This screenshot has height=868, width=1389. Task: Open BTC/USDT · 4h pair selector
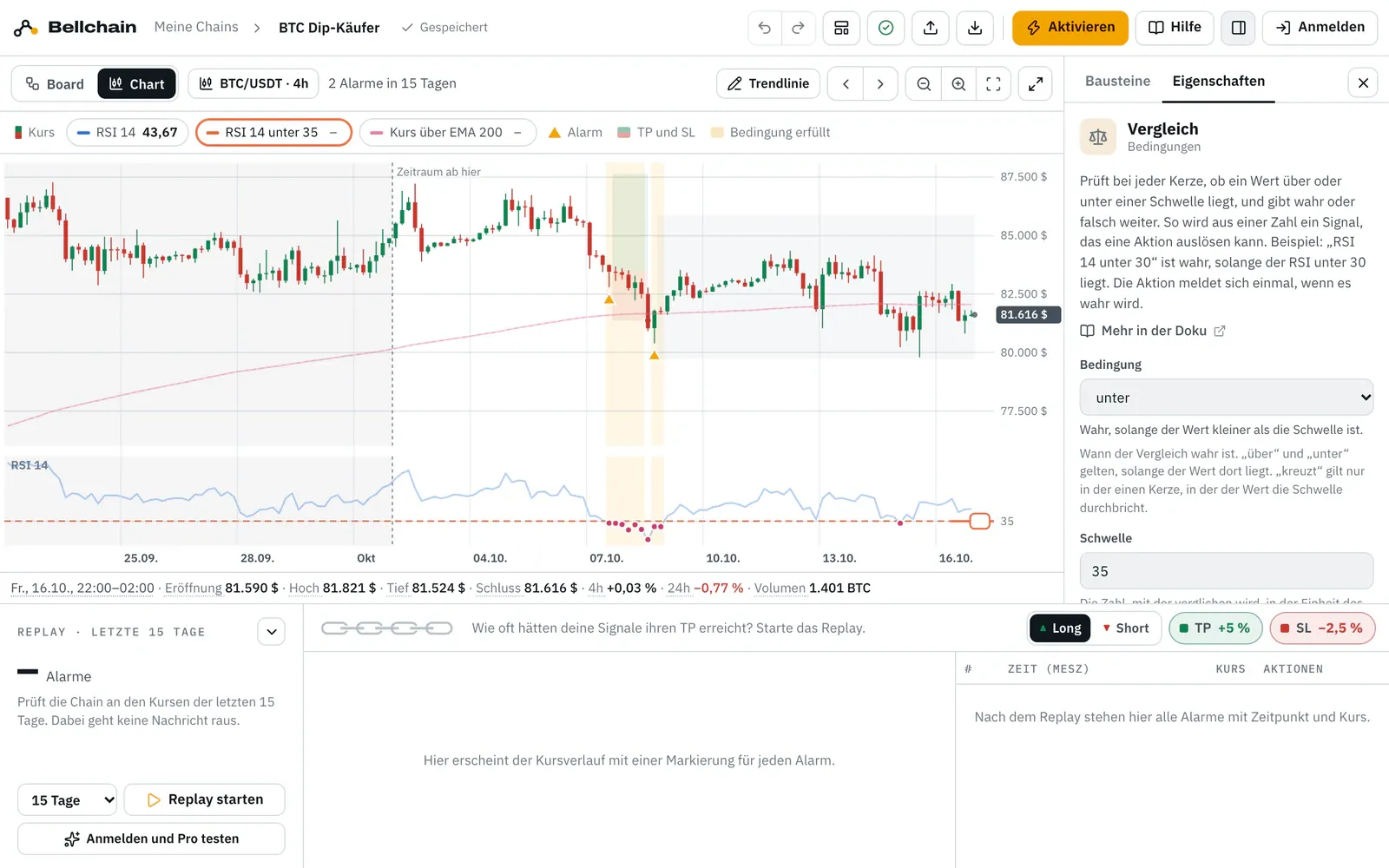point(253,84)
